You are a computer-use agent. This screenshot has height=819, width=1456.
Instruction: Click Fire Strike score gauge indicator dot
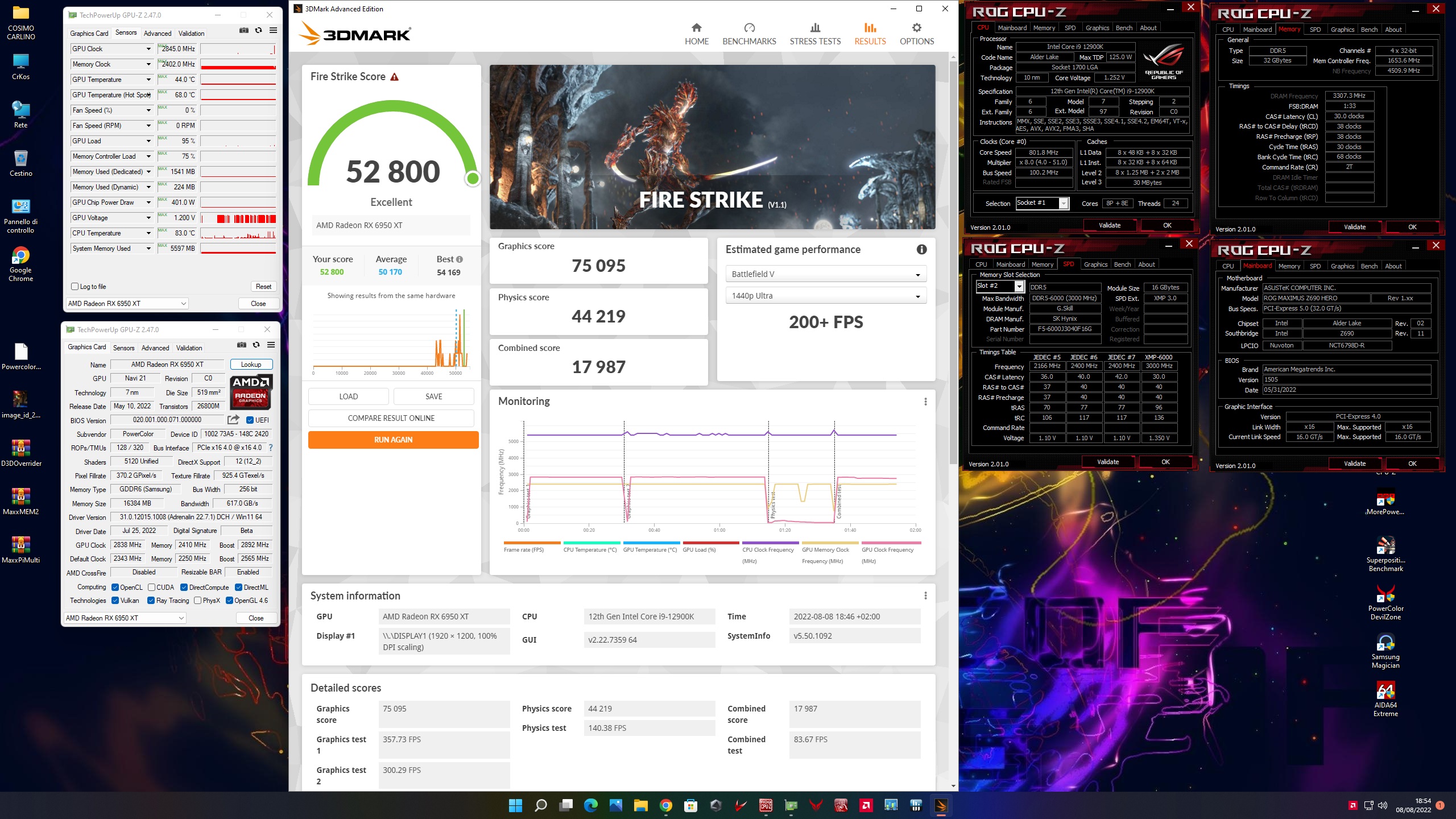pyautogui.click(x=472, y=179)
